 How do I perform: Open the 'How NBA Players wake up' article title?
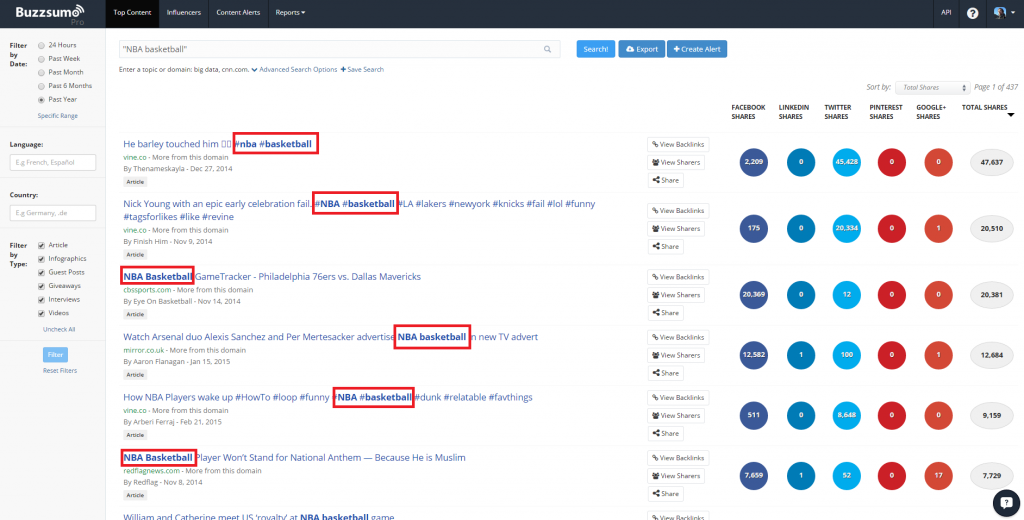(x=328, y=397)
